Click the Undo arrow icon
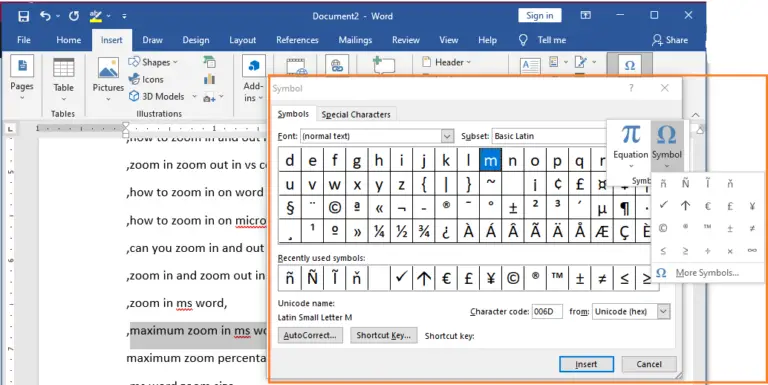This screenshot has width=768, height=385. pyautogui.click(x=45, y=16)
